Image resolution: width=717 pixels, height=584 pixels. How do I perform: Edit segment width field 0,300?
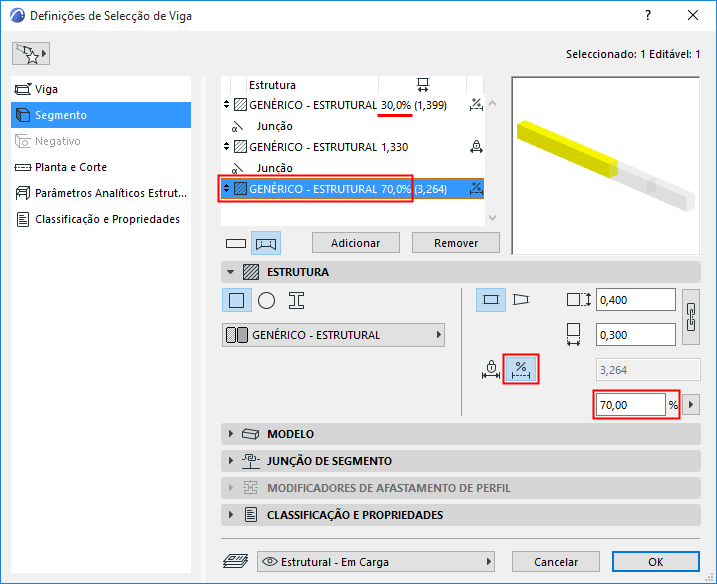click(x=636, y=335)
